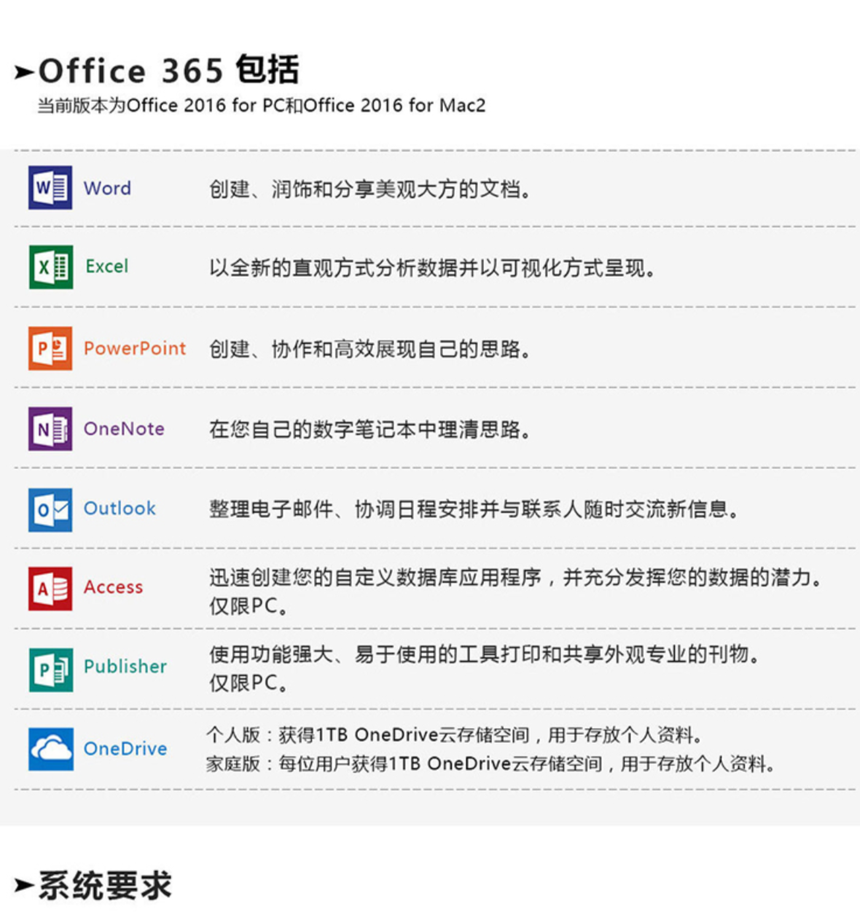
Task: Click the Word description '创建、润饰和分享美观大方的文档'
Action: 370,189
